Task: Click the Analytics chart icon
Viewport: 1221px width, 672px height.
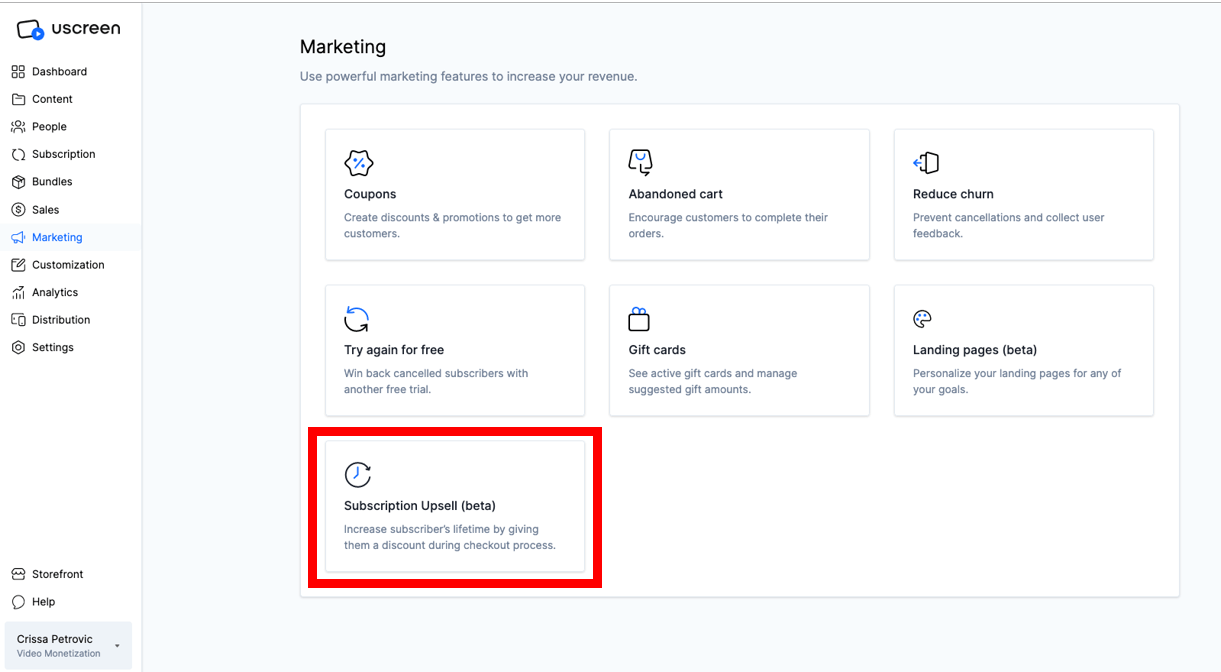Action: click(x=18, y=292)
